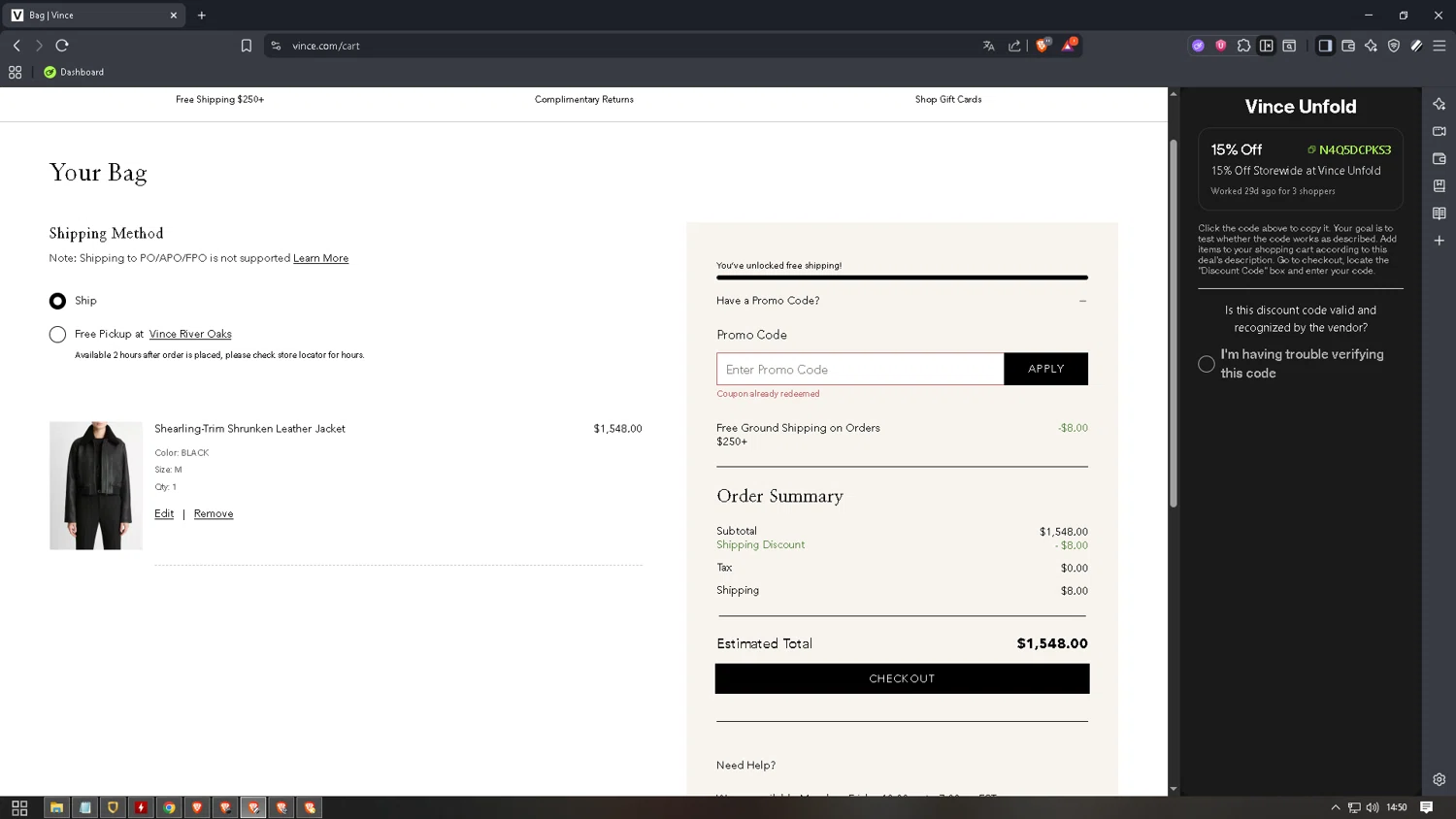Open system volume icon in tray

click(1373, 807)
